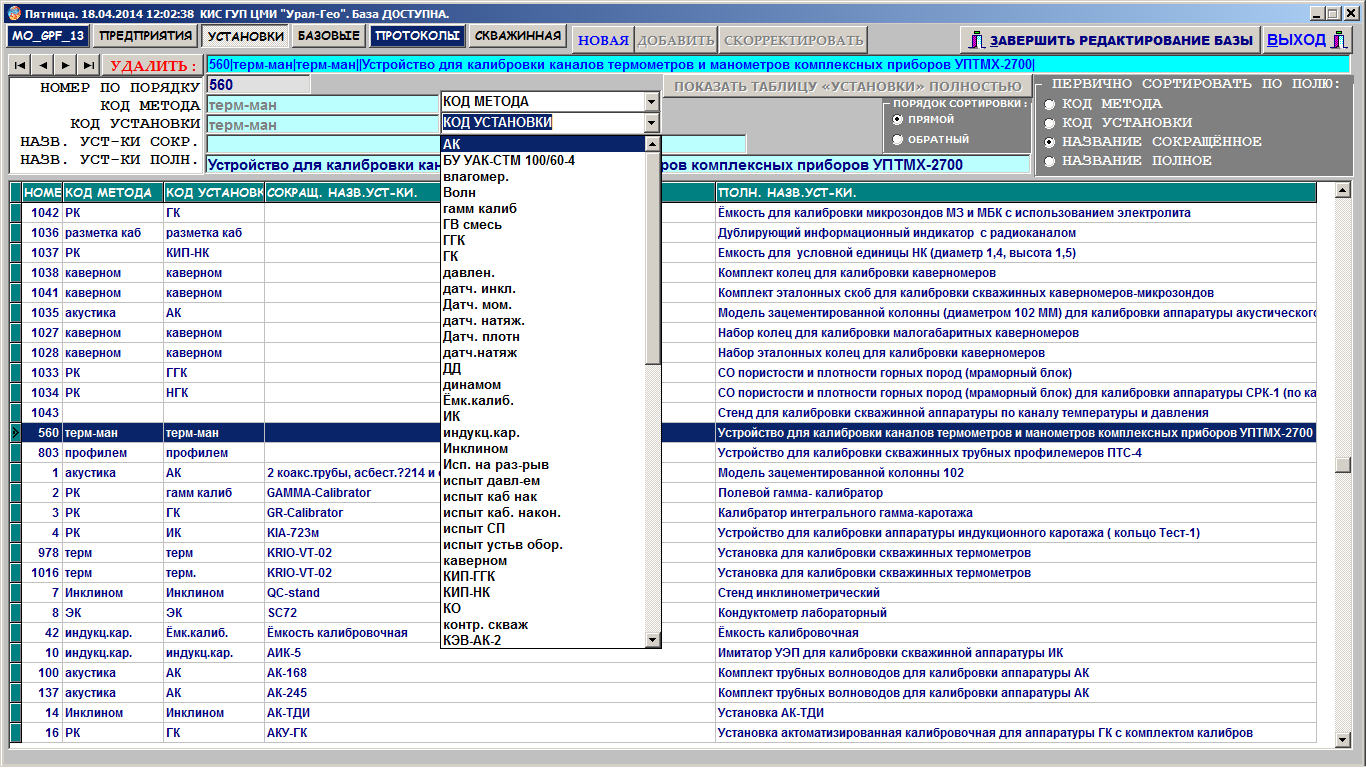Image resolution: width=1366 pixels, height=768 pixels.
Task: Click the row selector for row 803 профилем
Action: point(15,453)
